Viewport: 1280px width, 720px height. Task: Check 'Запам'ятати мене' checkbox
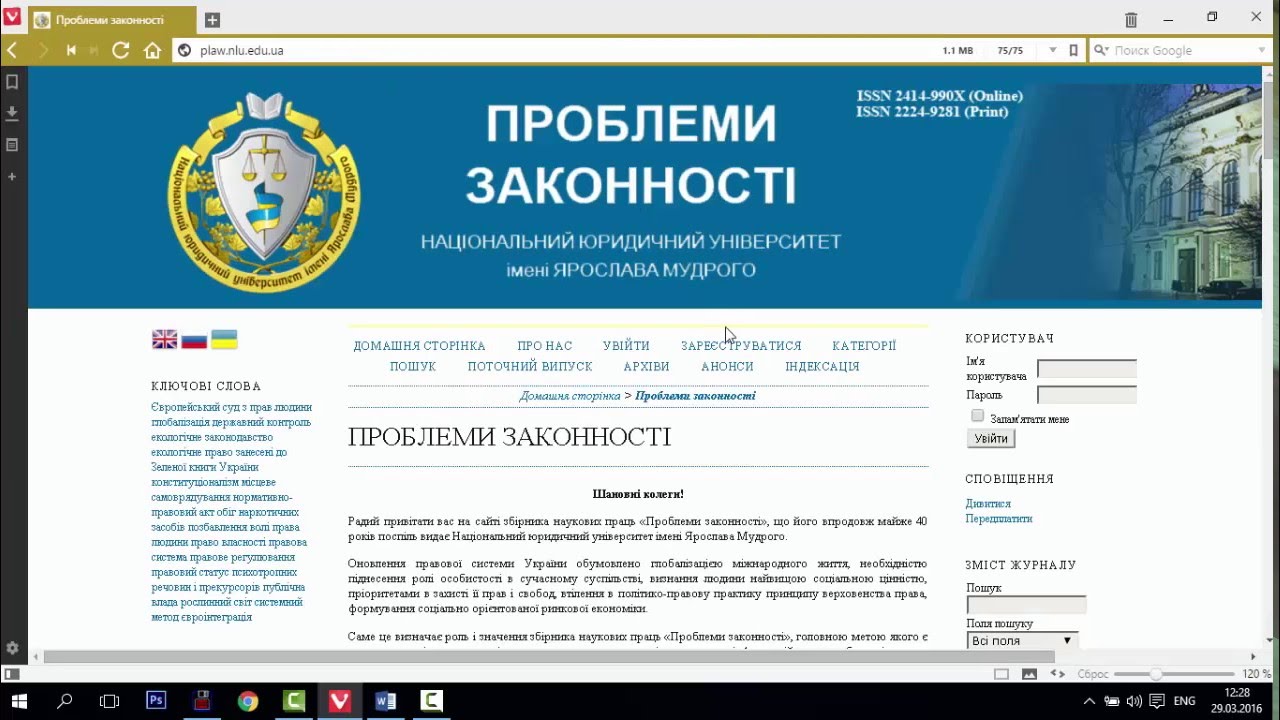tap(977, 416)
